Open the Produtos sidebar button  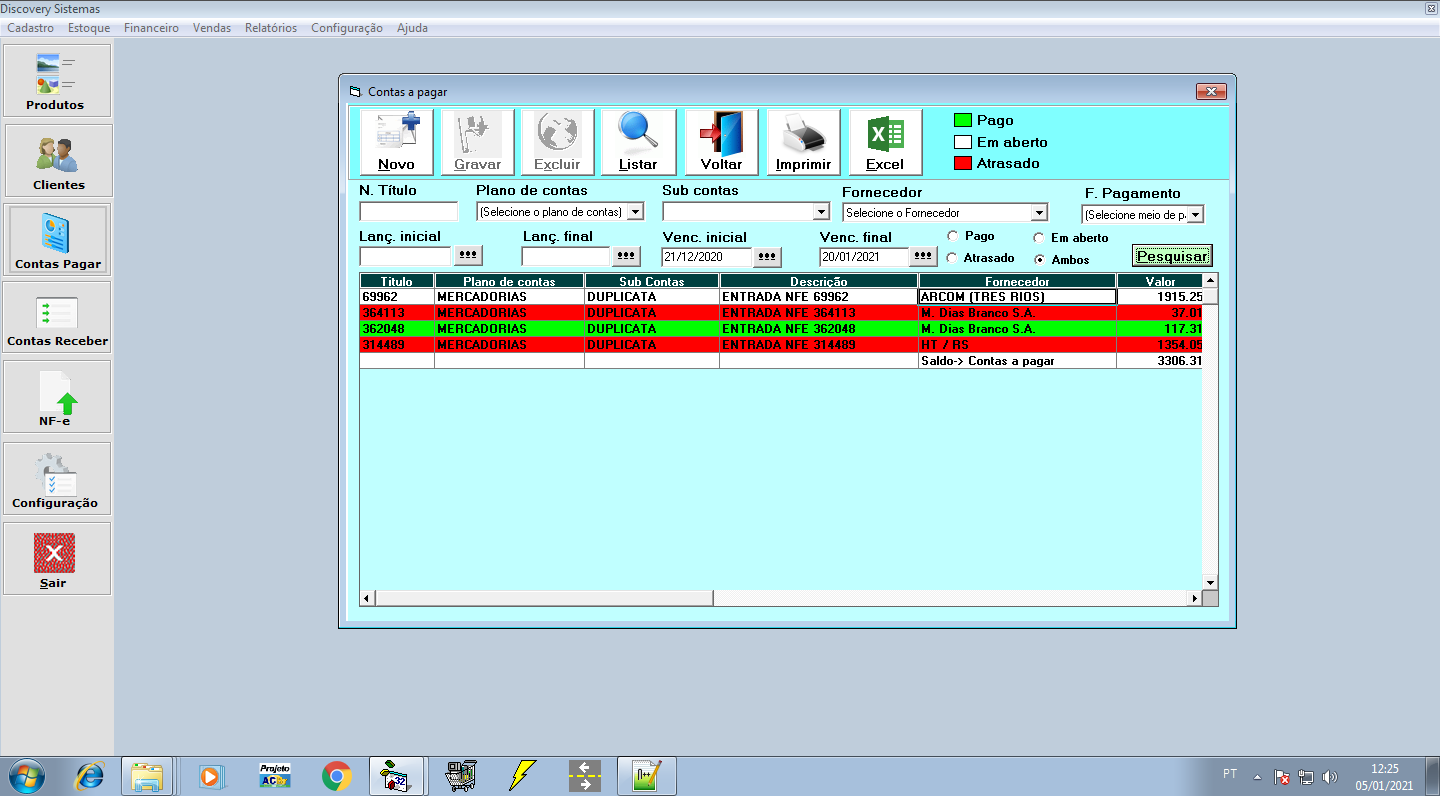point(55,80)
